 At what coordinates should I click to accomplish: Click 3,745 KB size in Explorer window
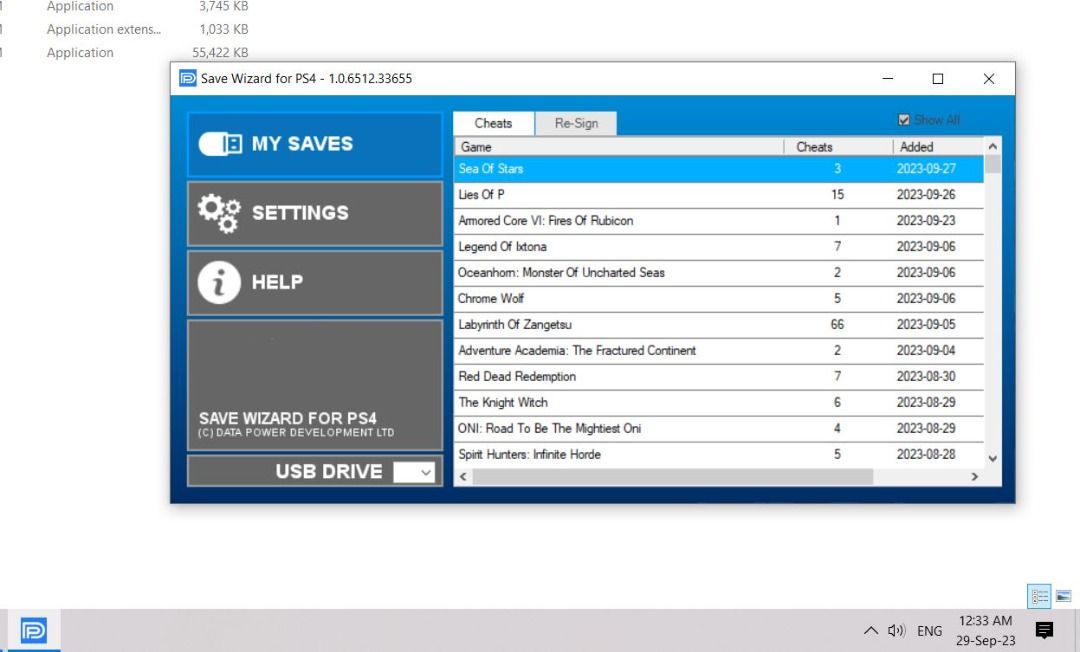coord(224,6)
